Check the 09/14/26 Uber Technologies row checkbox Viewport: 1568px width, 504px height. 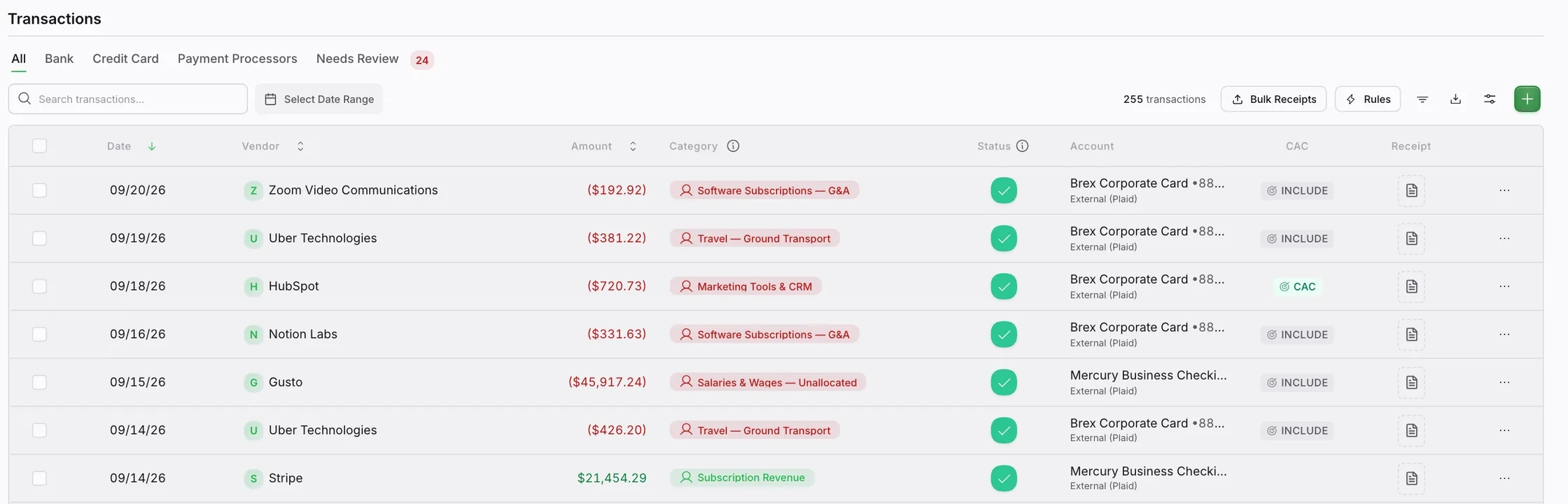pos(39,430)
